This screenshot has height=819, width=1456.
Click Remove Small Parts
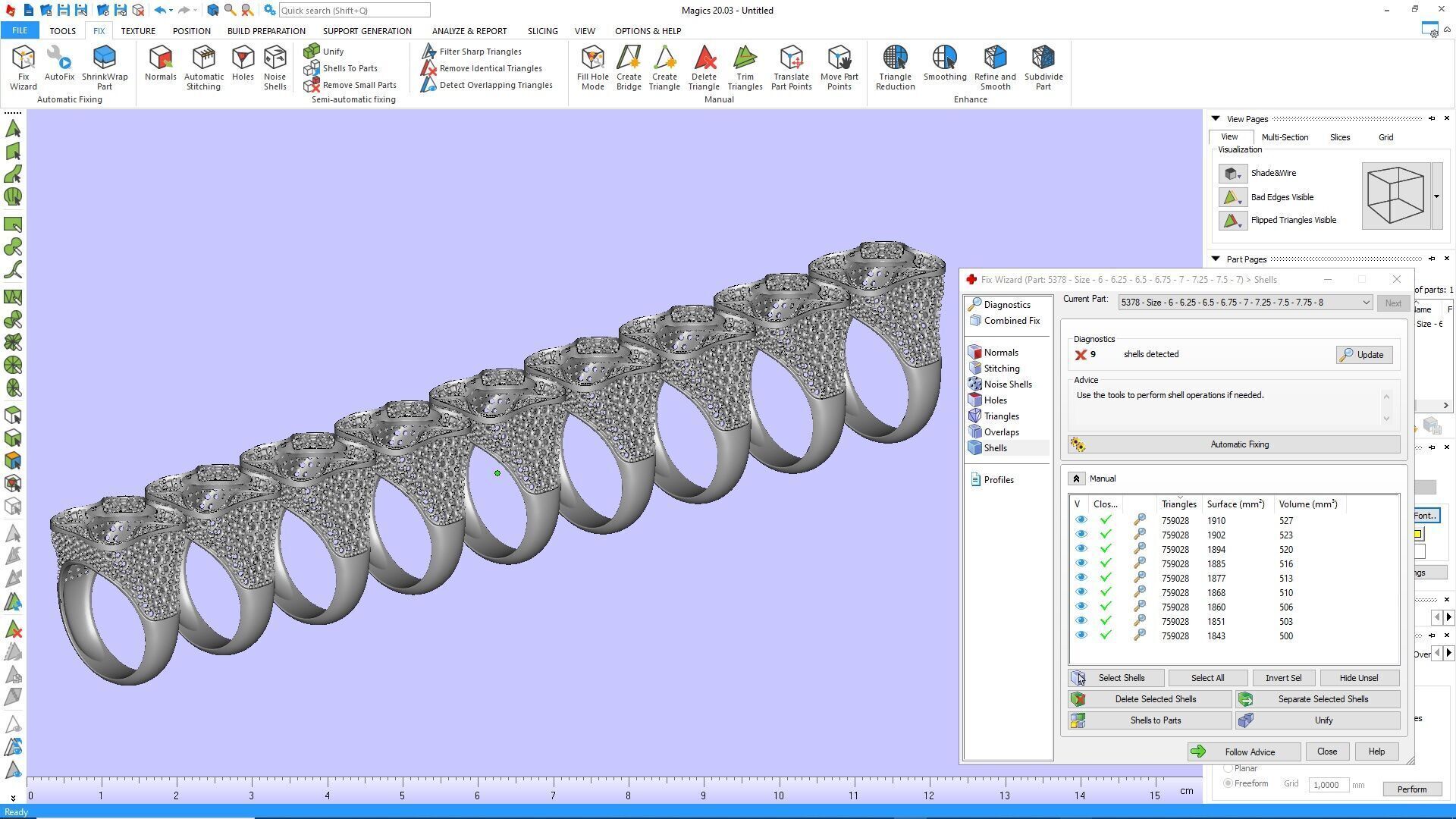coord(350,85)
